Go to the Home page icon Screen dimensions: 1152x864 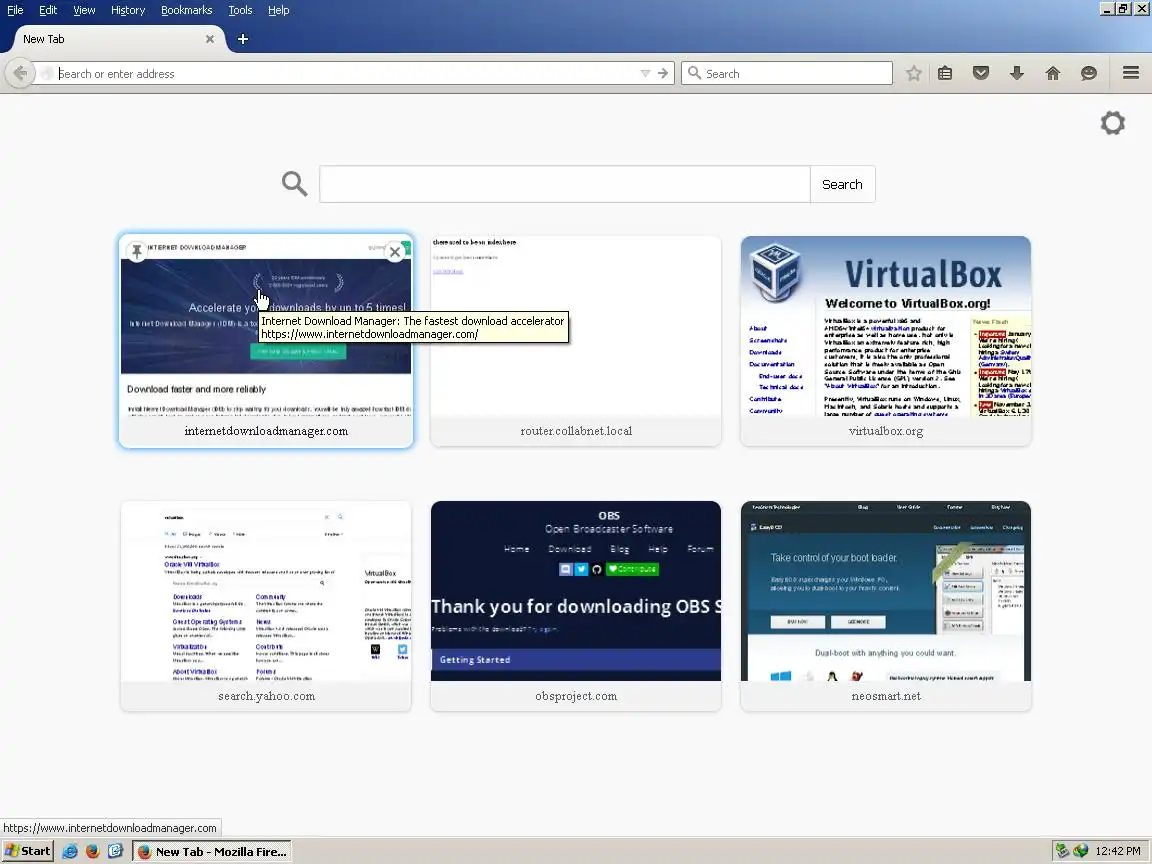coord(1053,73)
